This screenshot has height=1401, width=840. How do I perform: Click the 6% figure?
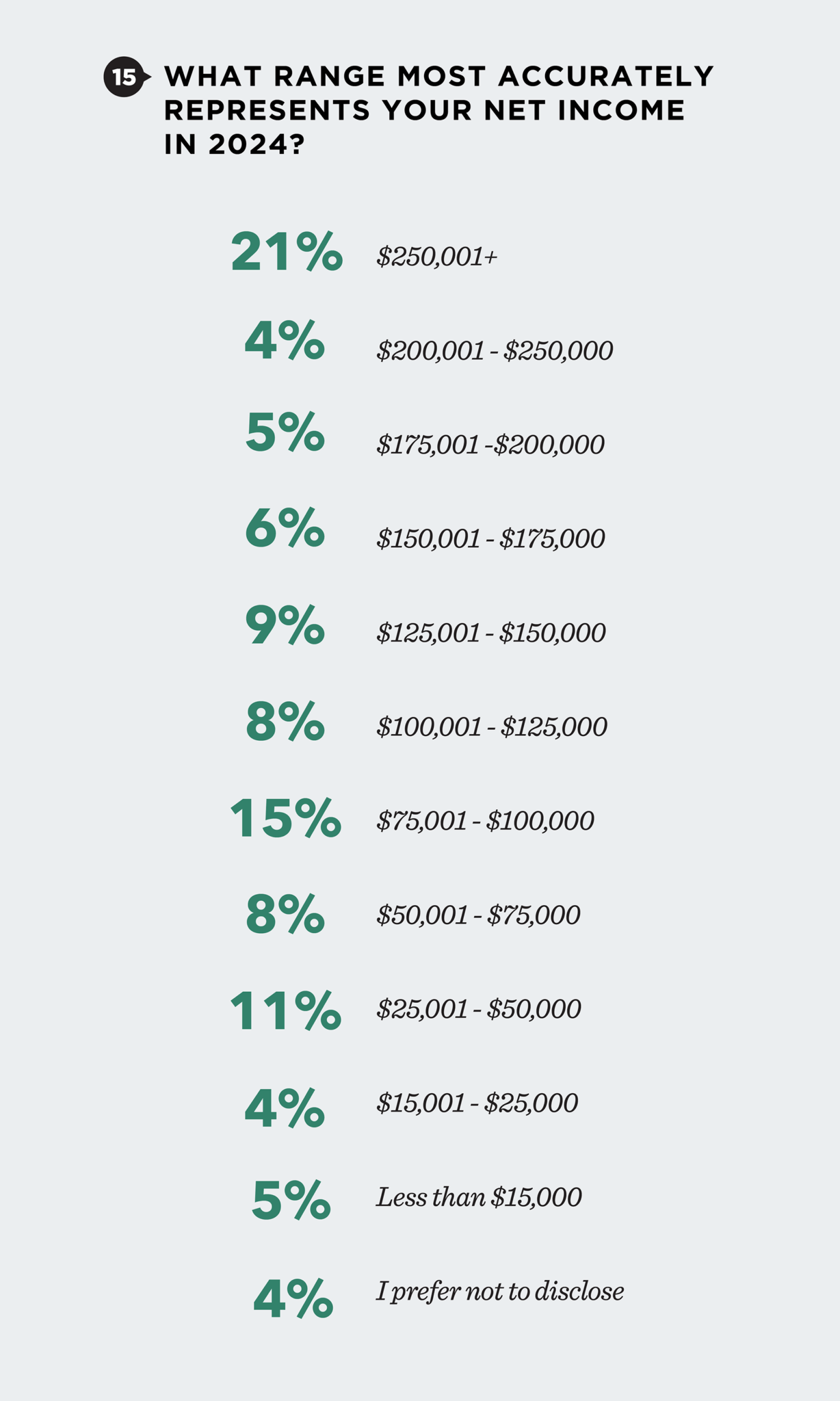click(285, 527)
